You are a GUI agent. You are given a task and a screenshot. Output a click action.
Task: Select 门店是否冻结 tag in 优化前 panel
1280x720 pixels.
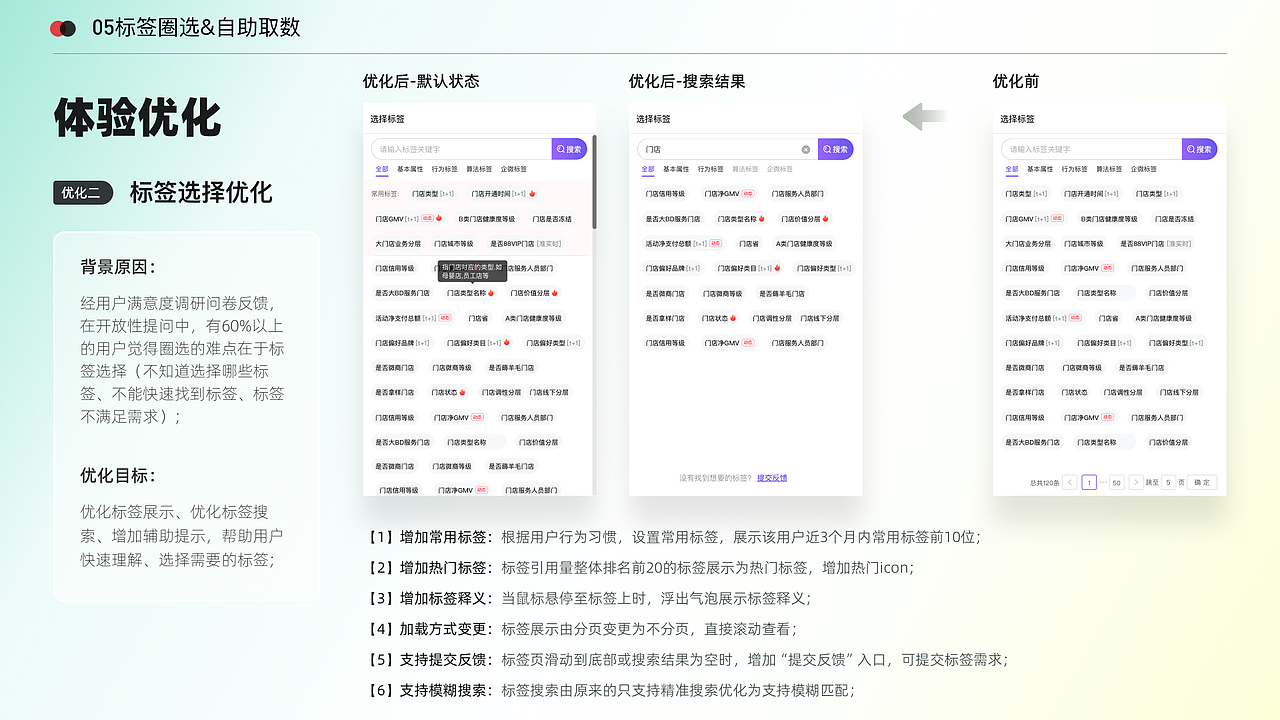coord(1174,219)
